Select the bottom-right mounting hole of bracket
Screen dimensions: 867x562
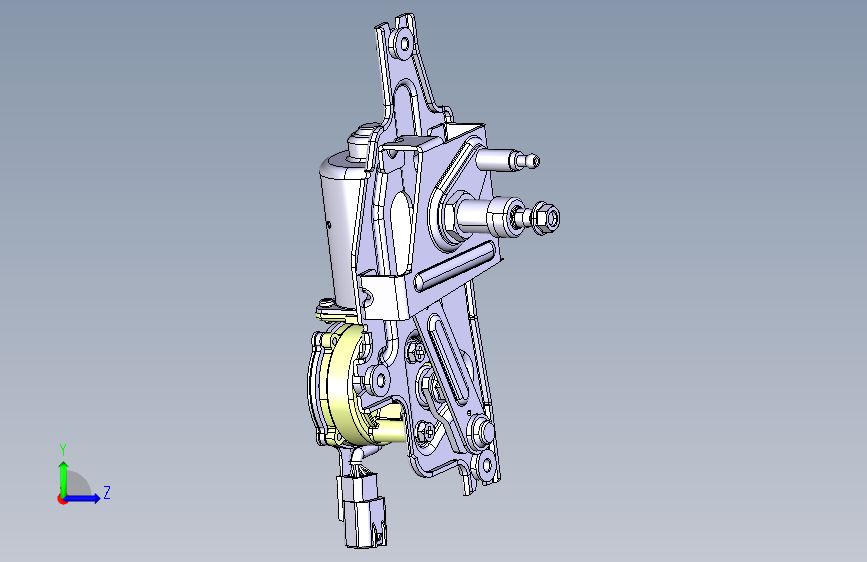click(x=487, y=465)
